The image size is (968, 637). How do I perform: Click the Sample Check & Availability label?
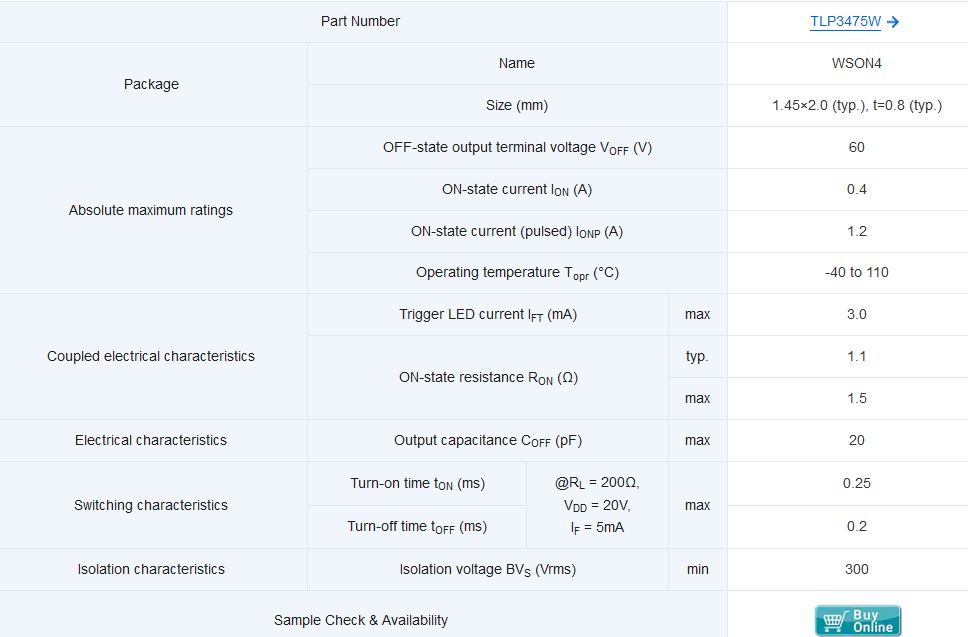pos(361,620)
